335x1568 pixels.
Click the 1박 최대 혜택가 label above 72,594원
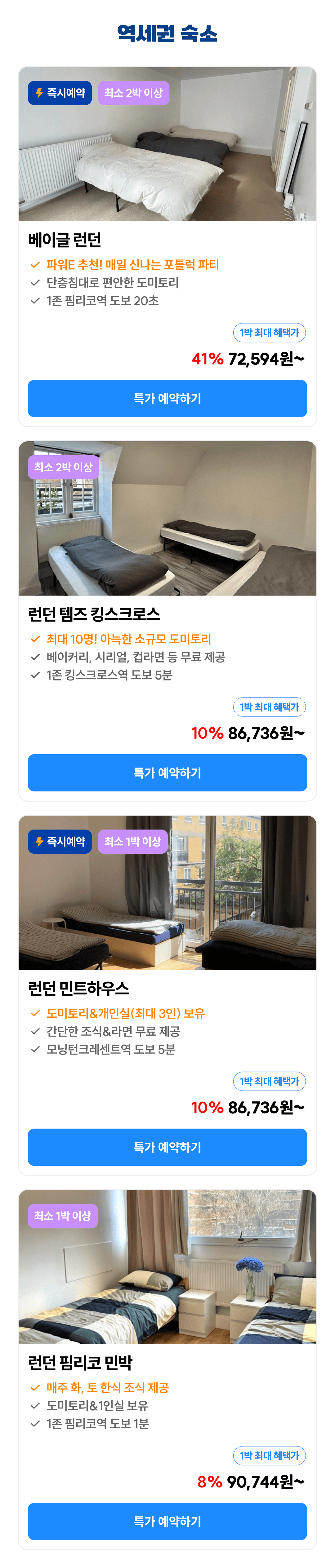(269, 333)
